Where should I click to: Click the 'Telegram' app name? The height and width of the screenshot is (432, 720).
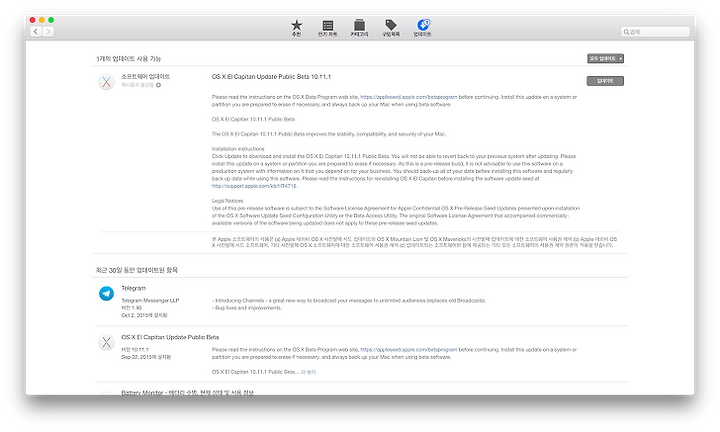coord(134,288)
